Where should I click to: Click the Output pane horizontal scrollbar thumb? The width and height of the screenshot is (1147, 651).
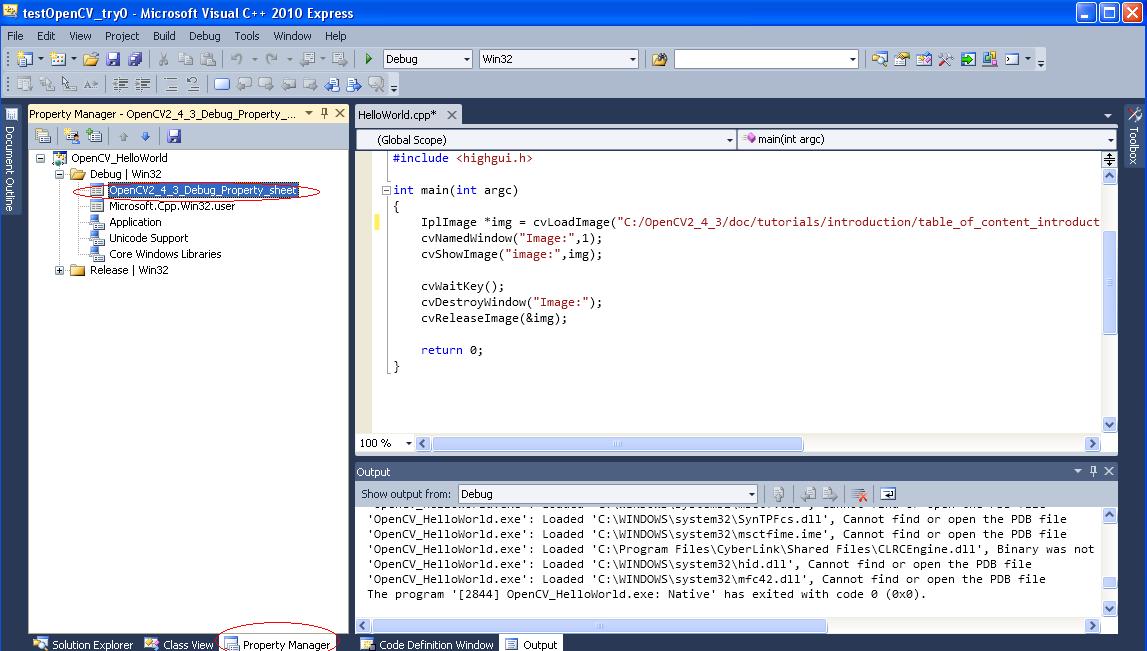[599, 626]
